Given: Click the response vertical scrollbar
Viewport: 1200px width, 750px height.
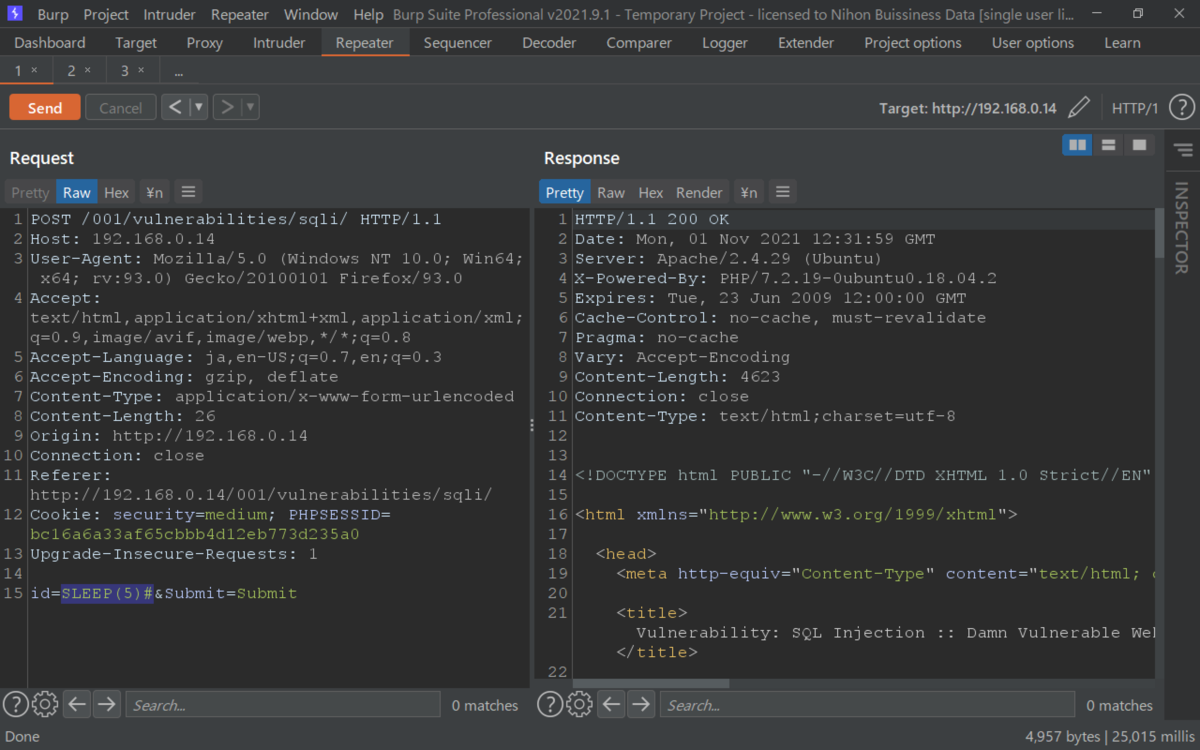Looking at the screenshot, I should click(x=1159, y=233).
